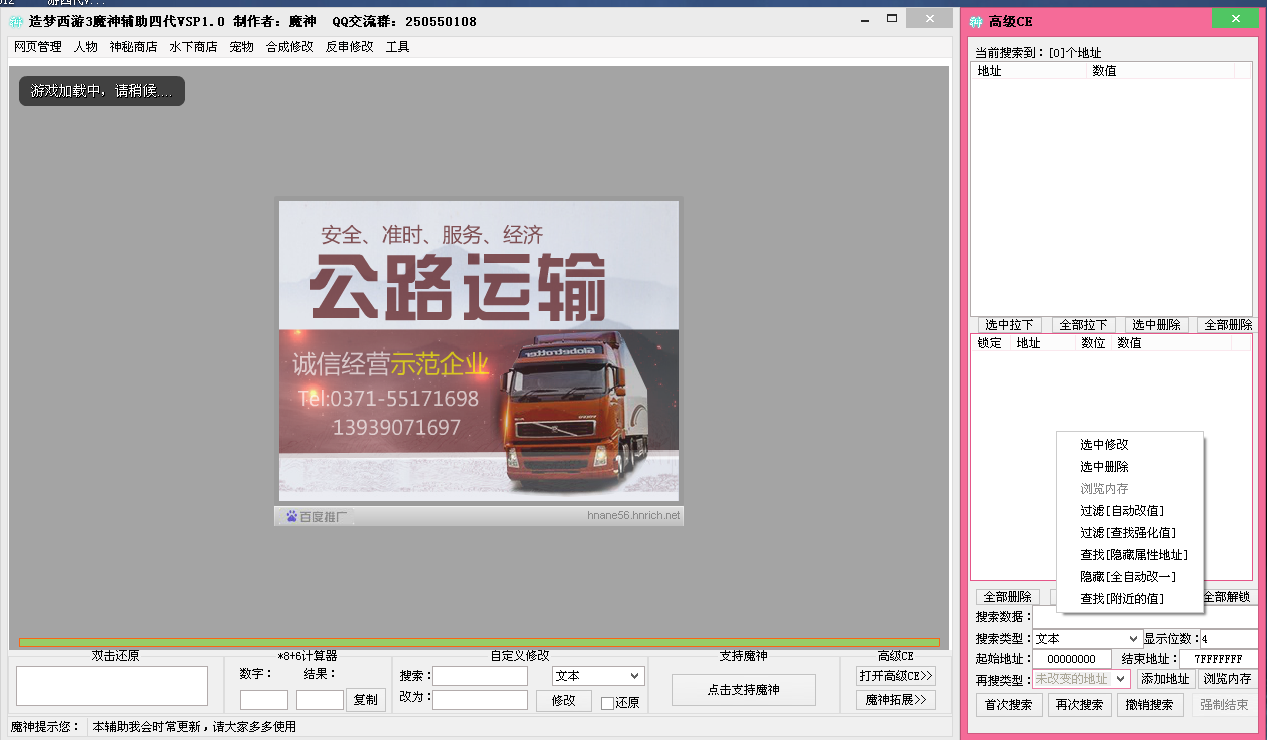This screenshot has height=740, width=1267.
Task: Click the 添加地址 button
Action: pyautogui.click(x=1166, y=679)
